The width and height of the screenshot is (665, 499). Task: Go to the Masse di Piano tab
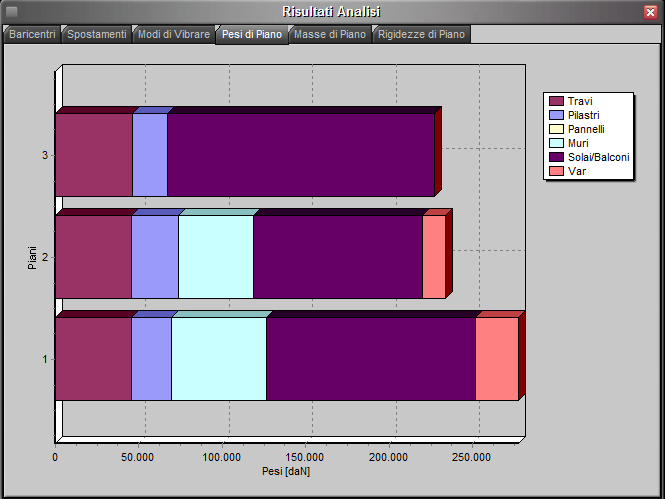click(330, 34)
